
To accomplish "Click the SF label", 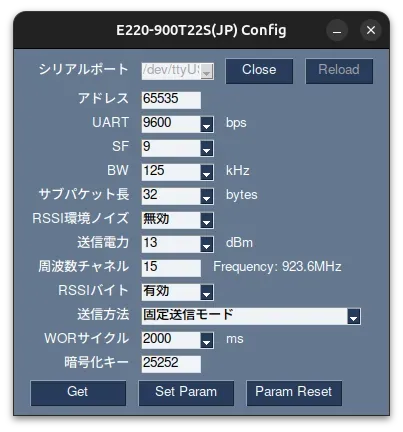I will [x=121, y=146].
